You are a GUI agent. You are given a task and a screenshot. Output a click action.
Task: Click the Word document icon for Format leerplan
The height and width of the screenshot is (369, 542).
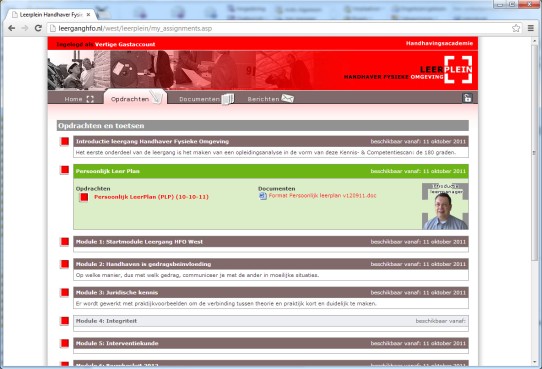263,196
